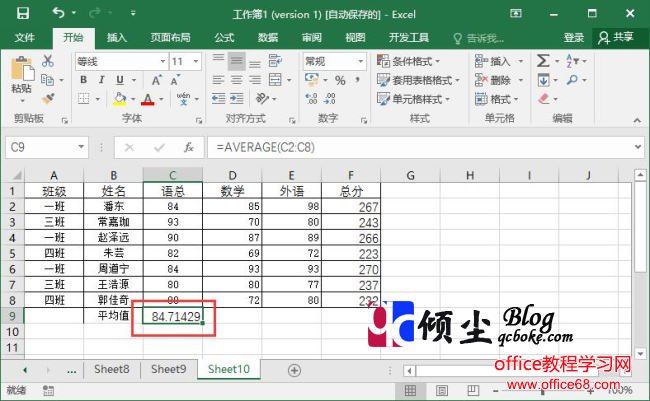
Task: Click the AutoSum sigma icon
Action: [543, 61]
